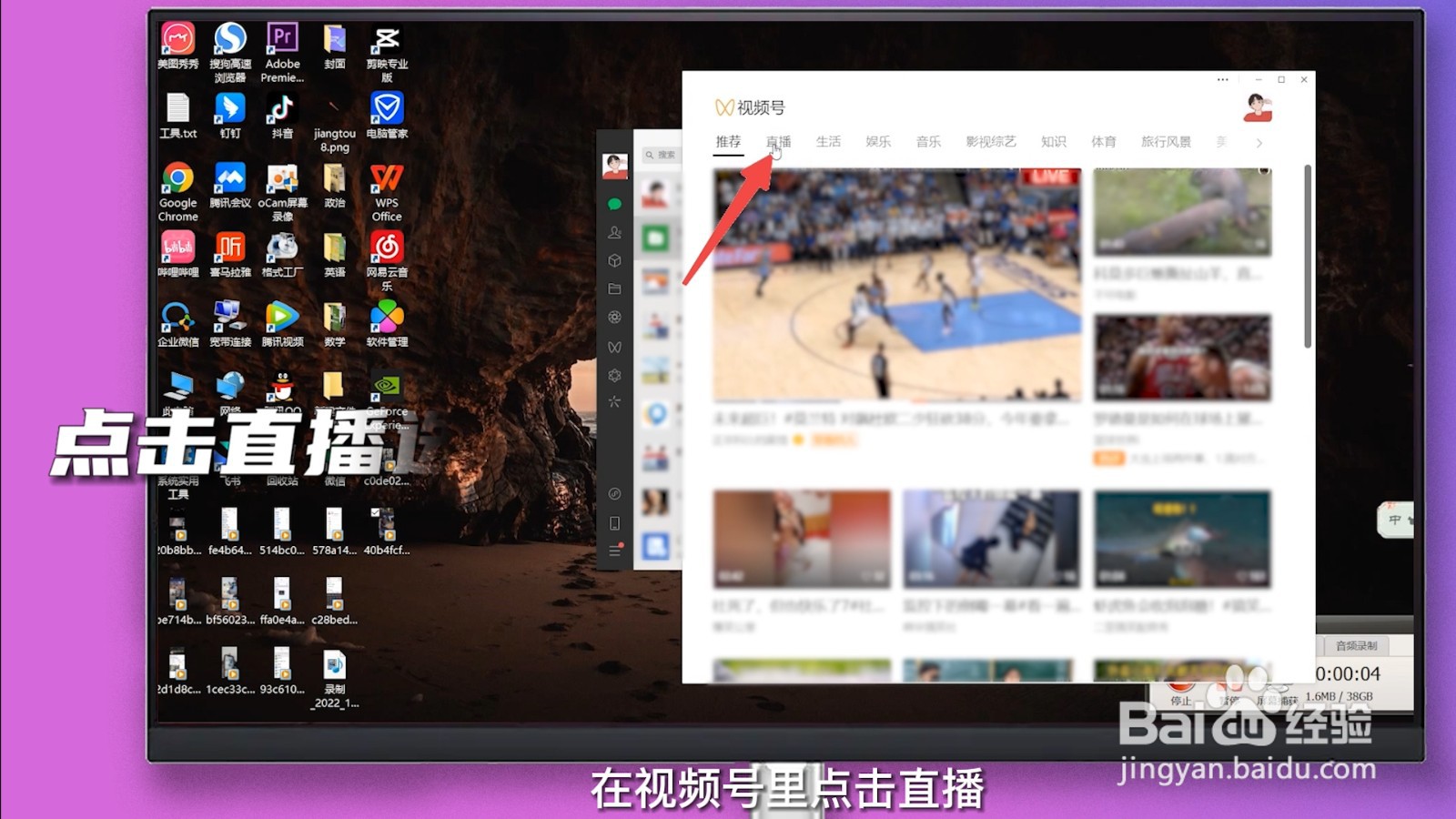Open WeChat files folder icon in sidebar

pos(614,288)
